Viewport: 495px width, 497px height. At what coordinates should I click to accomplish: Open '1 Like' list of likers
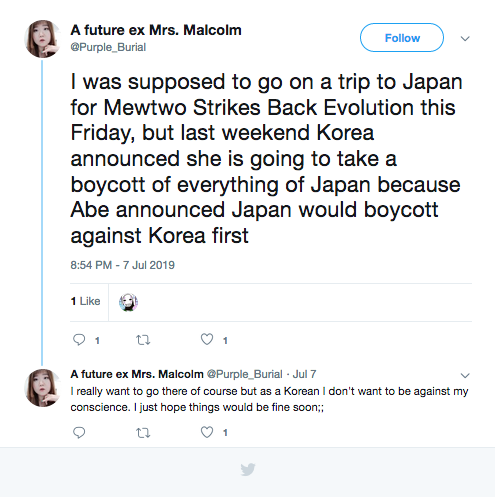[x=85, y=301]
